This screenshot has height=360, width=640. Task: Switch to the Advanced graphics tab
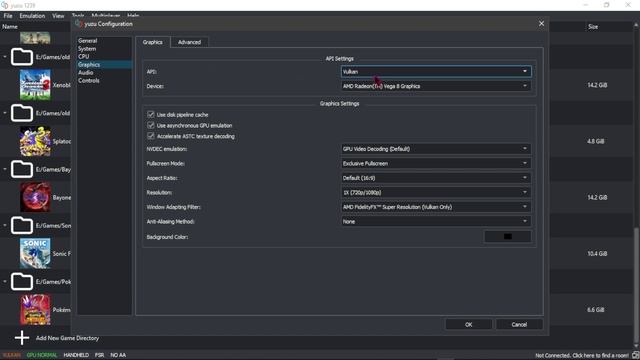tap(189, 42)
